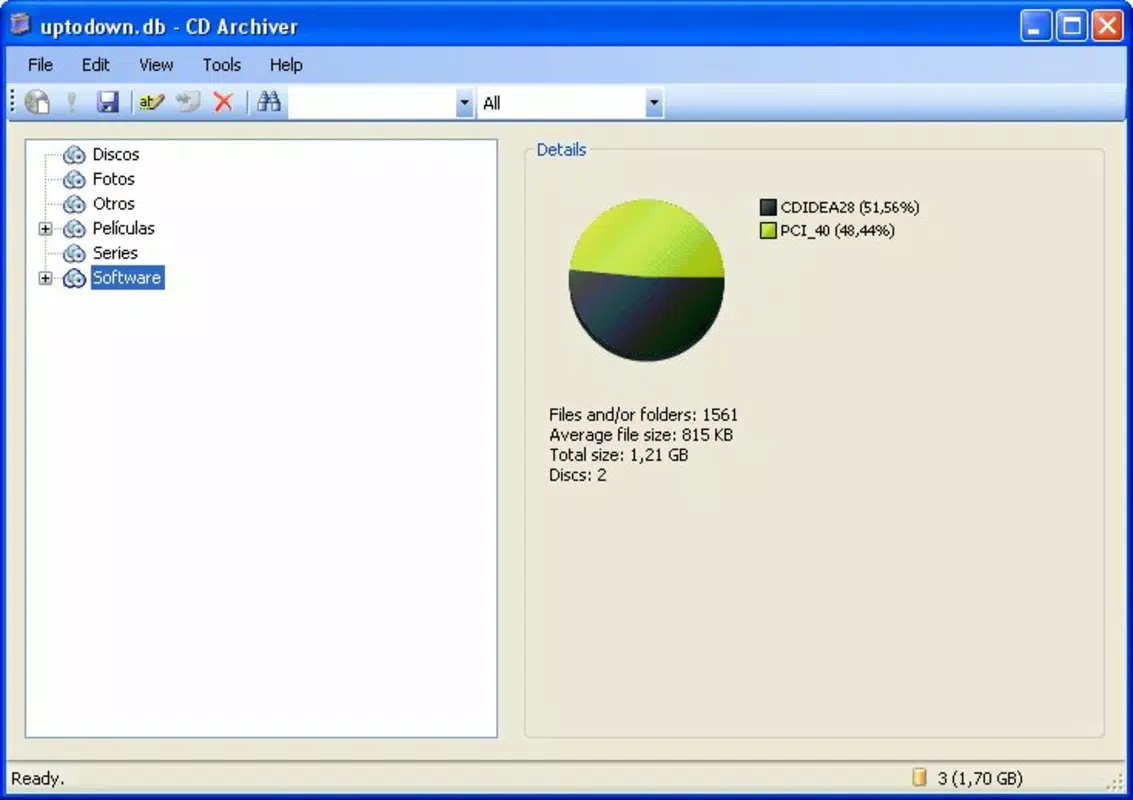Open the File menu
Image resolution: width=1133 pixels, height=800 pixels.
[x=40, y=65]
